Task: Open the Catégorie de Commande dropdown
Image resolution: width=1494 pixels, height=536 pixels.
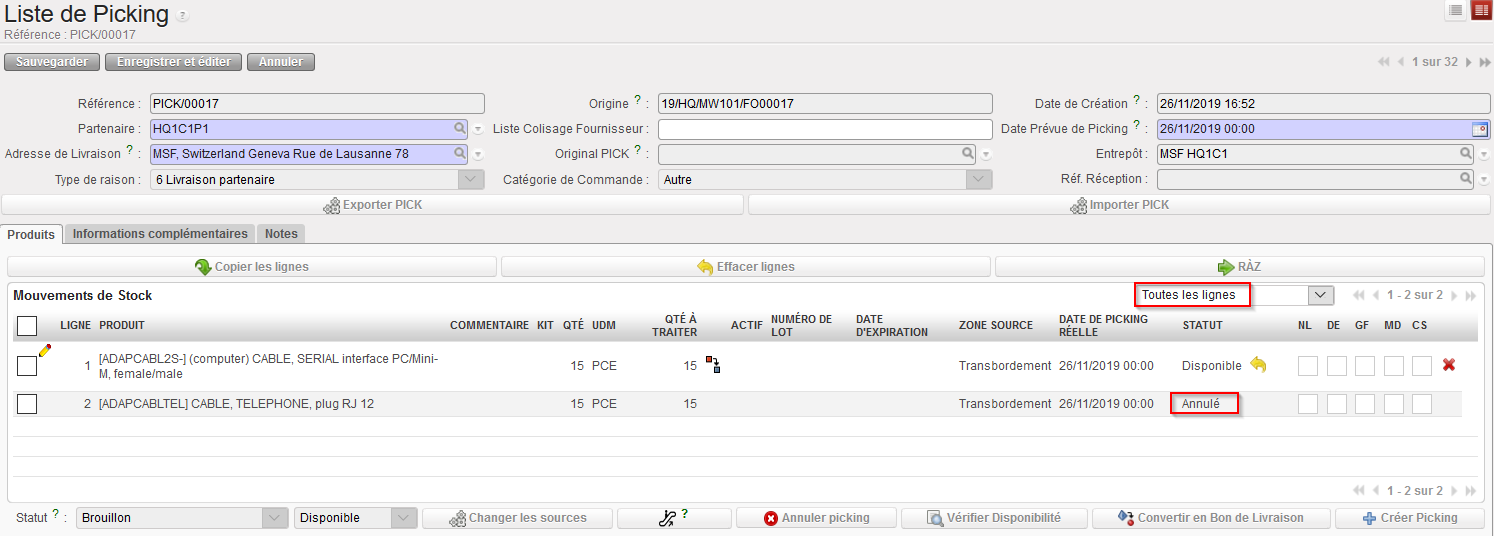Action: [979, 180]
